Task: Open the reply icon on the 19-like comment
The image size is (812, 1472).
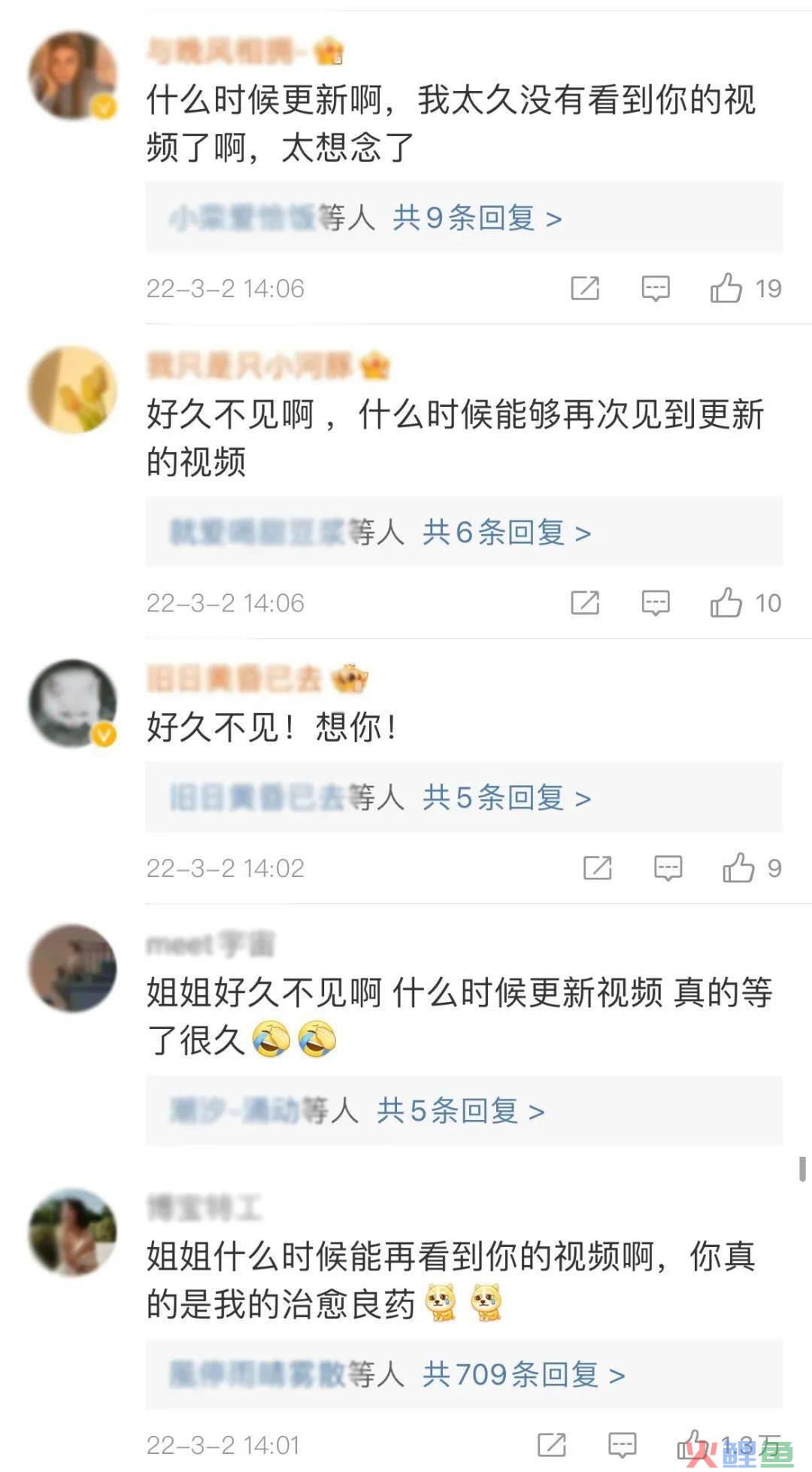Action: [656, 288]
